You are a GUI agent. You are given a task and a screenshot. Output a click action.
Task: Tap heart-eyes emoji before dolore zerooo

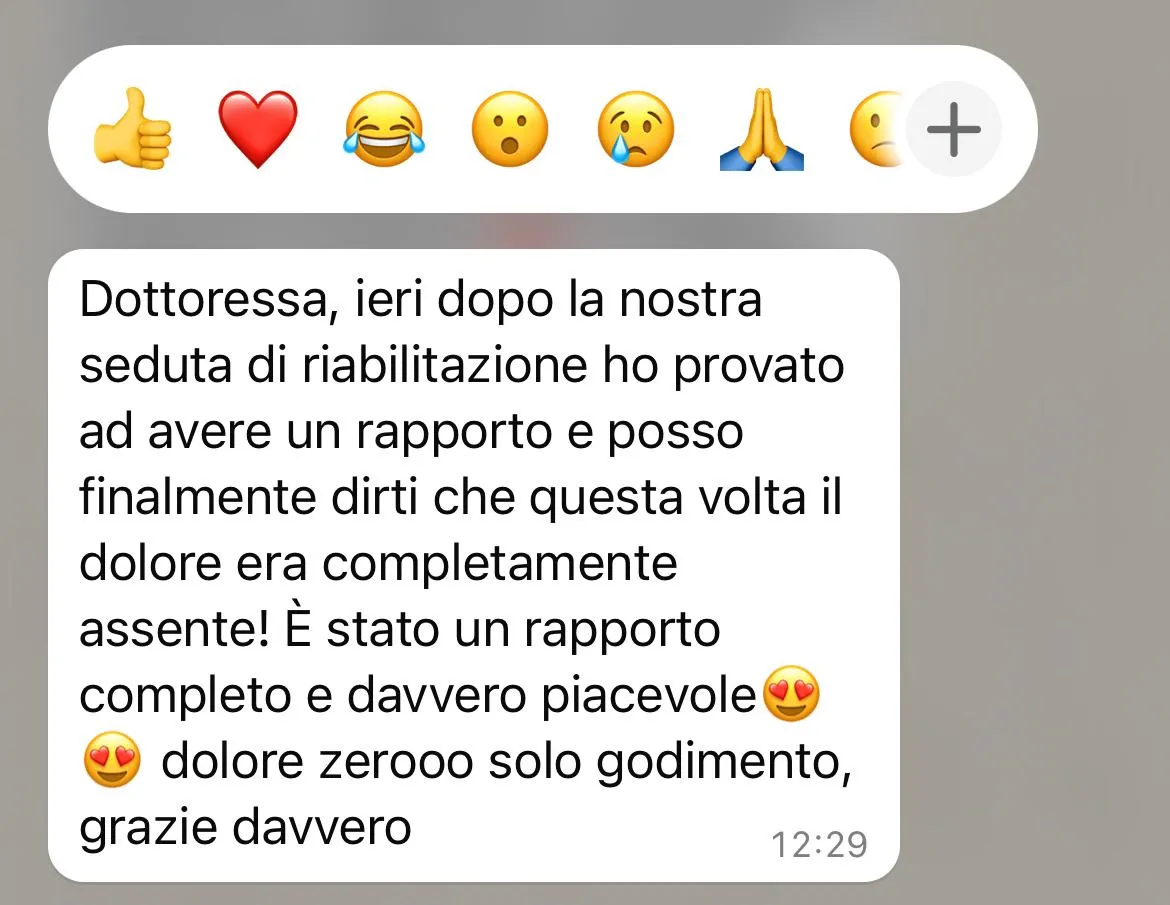point(112,760)
